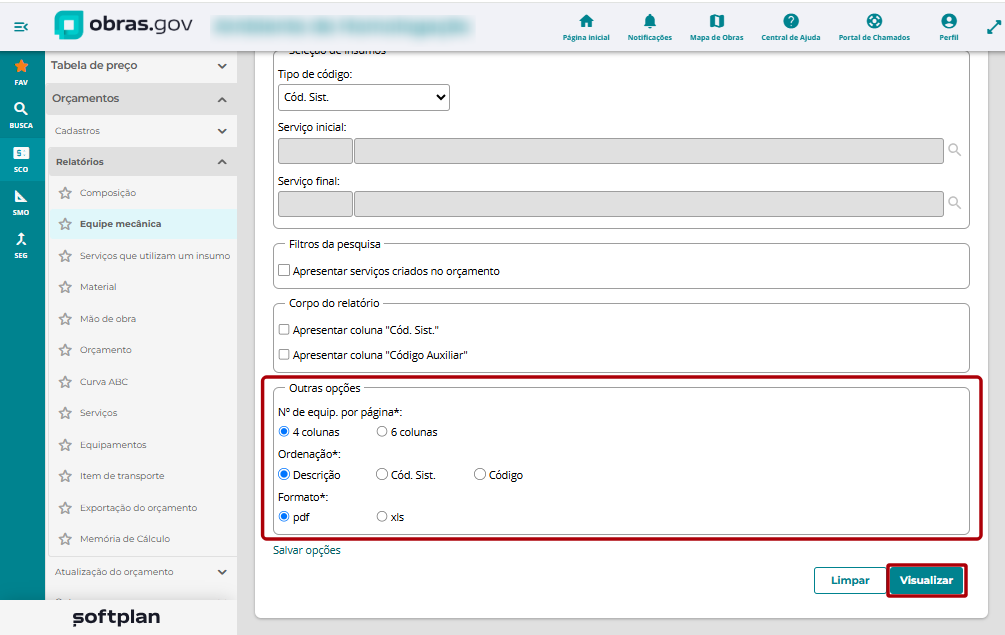Expand the Cadastros submenu
Viewport: 1005px width, 635px height.
[141, 131]
